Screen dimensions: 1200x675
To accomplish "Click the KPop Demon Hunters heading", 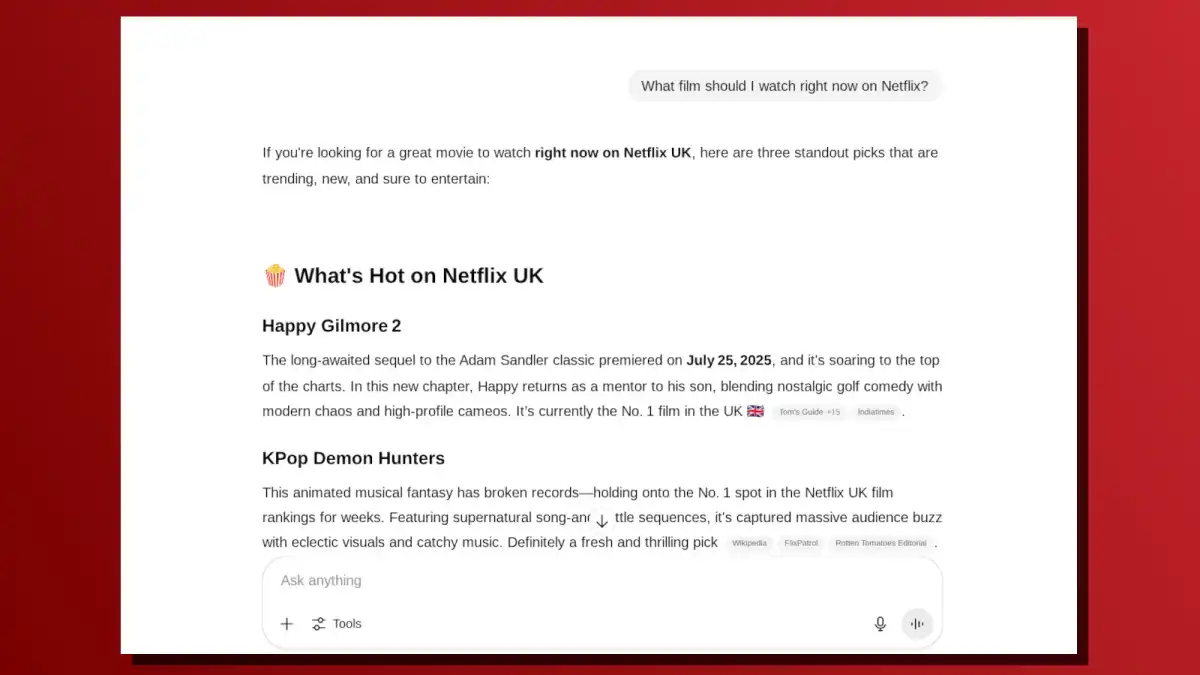I will [353, 458].
